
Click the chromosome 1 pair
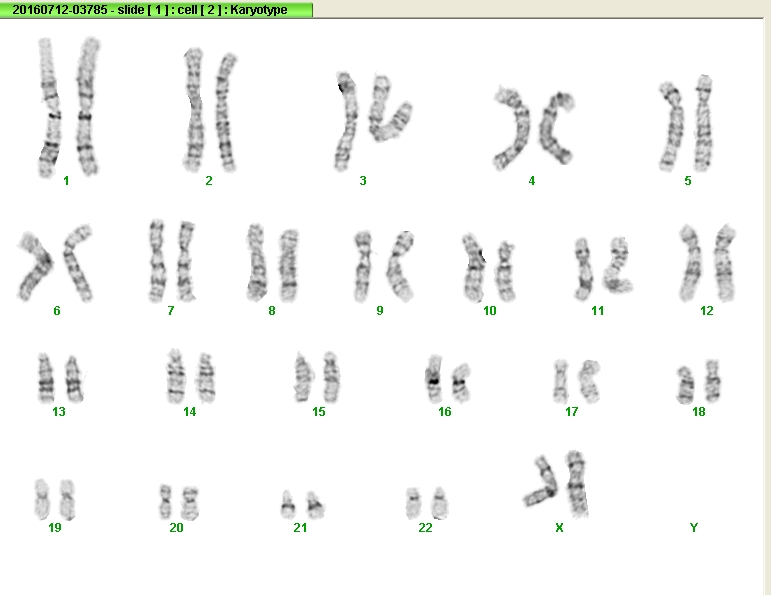pyautogui.click(x=69, y=106)
